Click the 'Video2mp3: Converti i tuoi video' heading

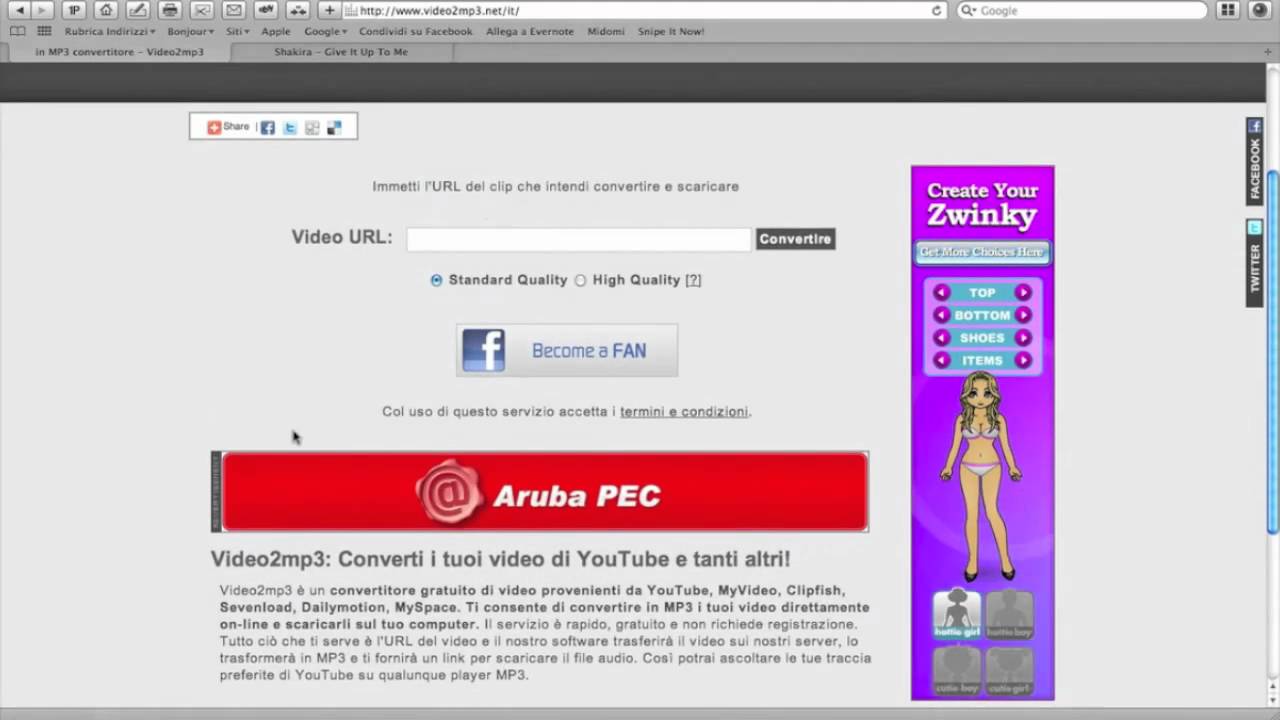pos(500,559)
